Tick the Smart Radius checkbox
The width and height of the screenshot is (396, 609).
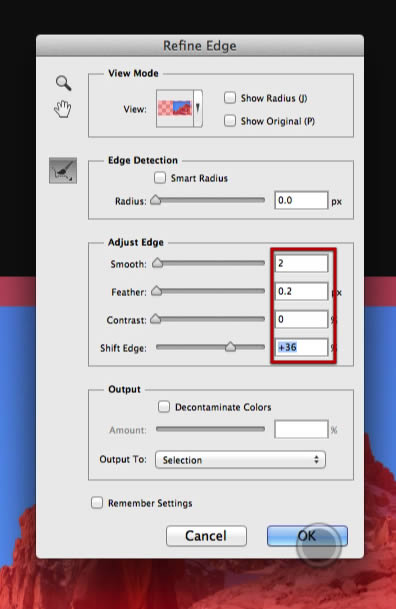point(160,178)
